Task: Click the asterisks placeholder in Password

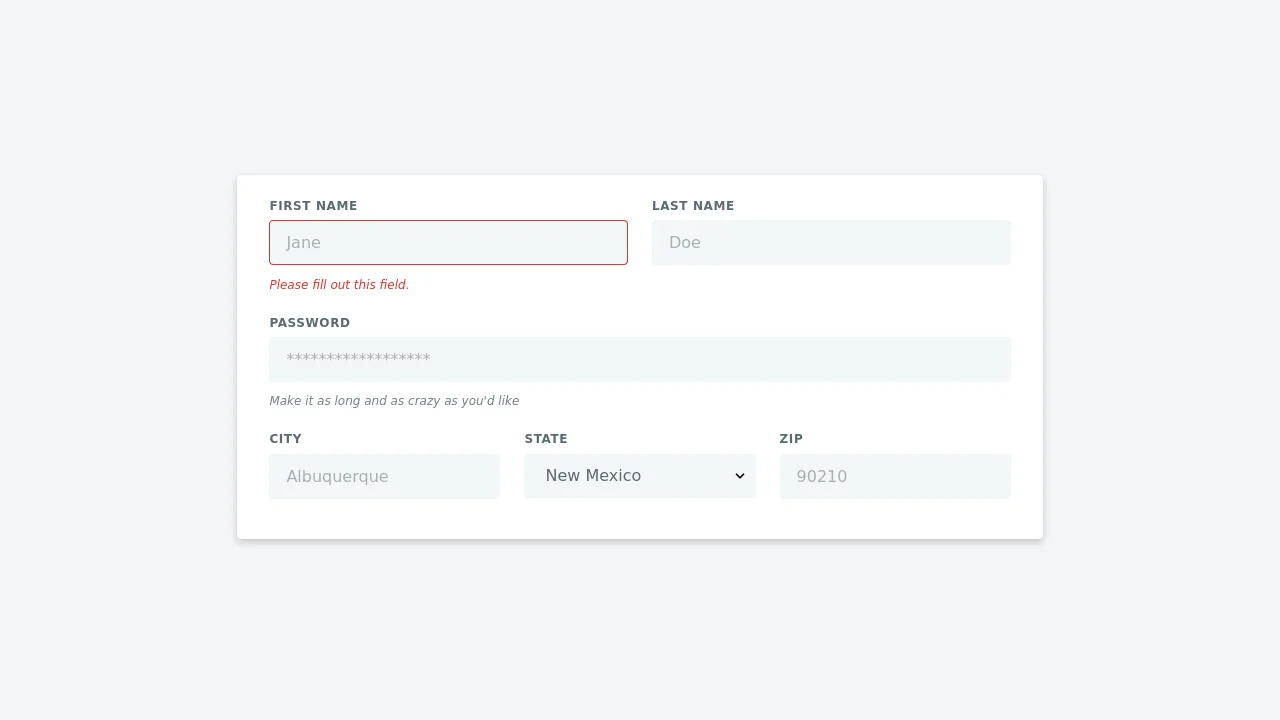Action: [358, 359]
